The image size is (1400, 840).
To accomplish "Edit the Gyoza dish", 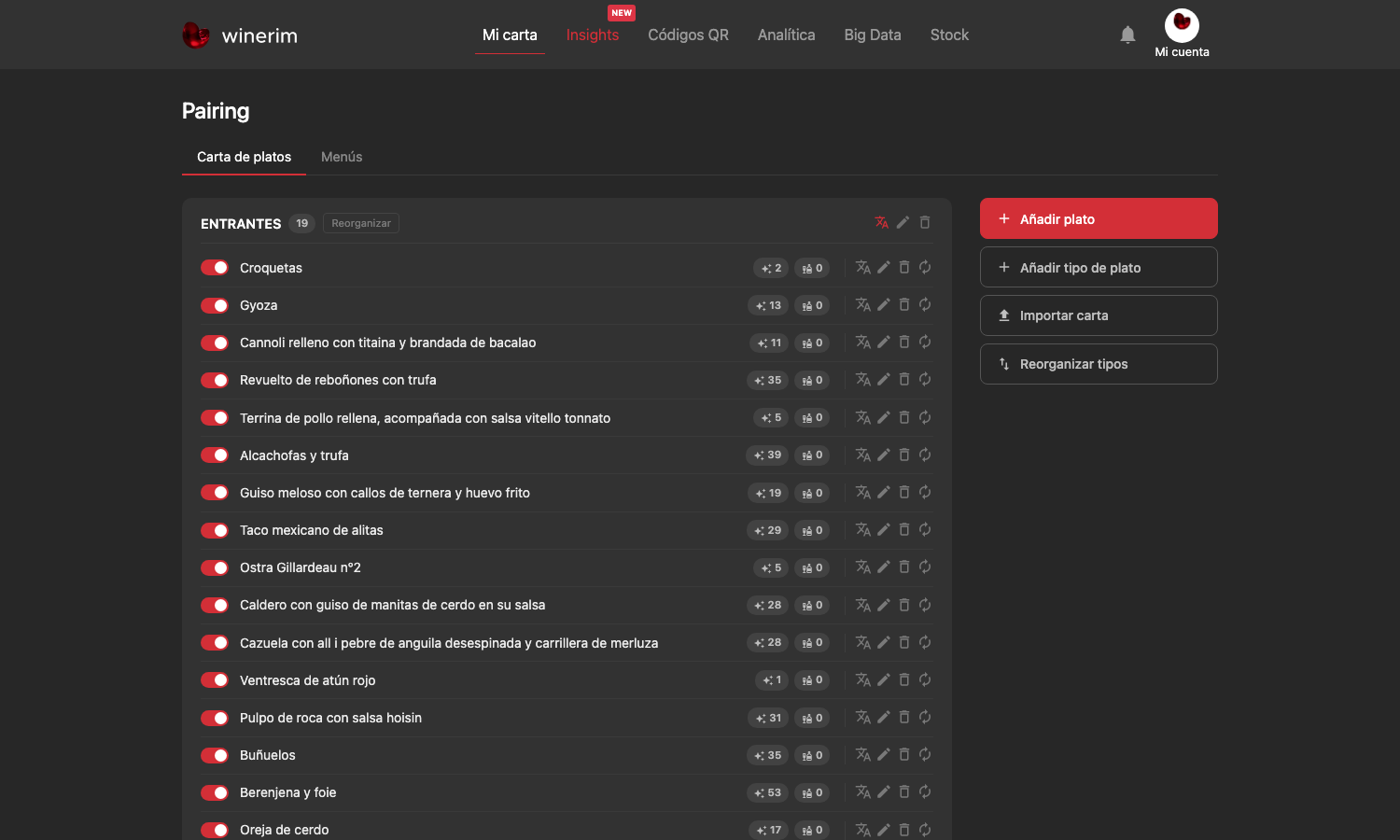I will (x=884, y=305).
